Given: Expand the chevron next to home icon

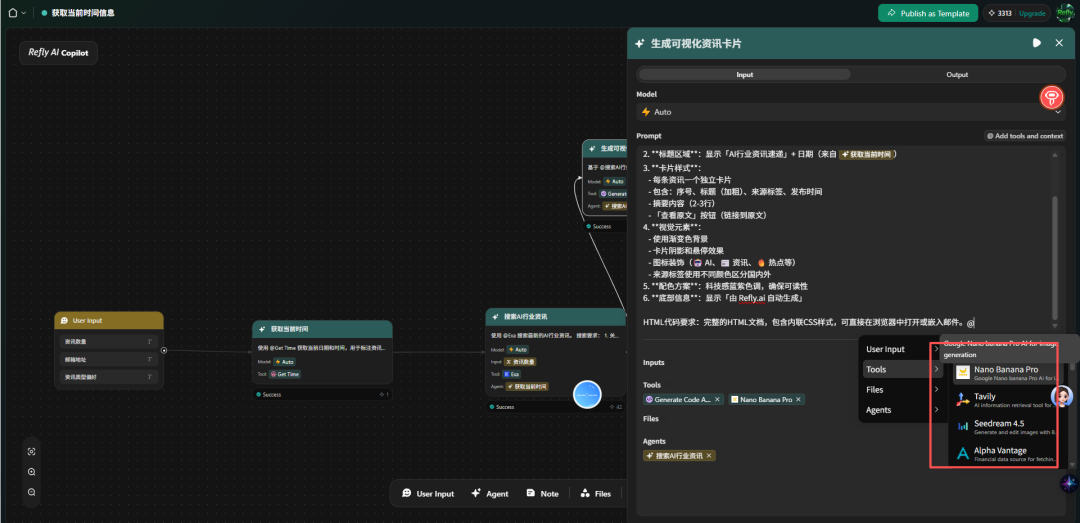Looking at the screenshot, I should 24,13.
